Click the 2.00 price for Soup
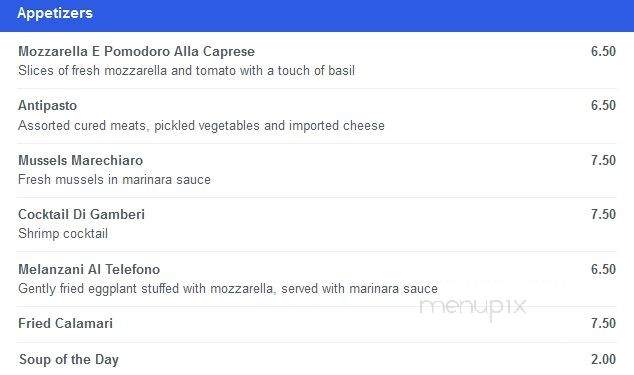Viewport: 634px width, 375px height. (x=603, y=359)
